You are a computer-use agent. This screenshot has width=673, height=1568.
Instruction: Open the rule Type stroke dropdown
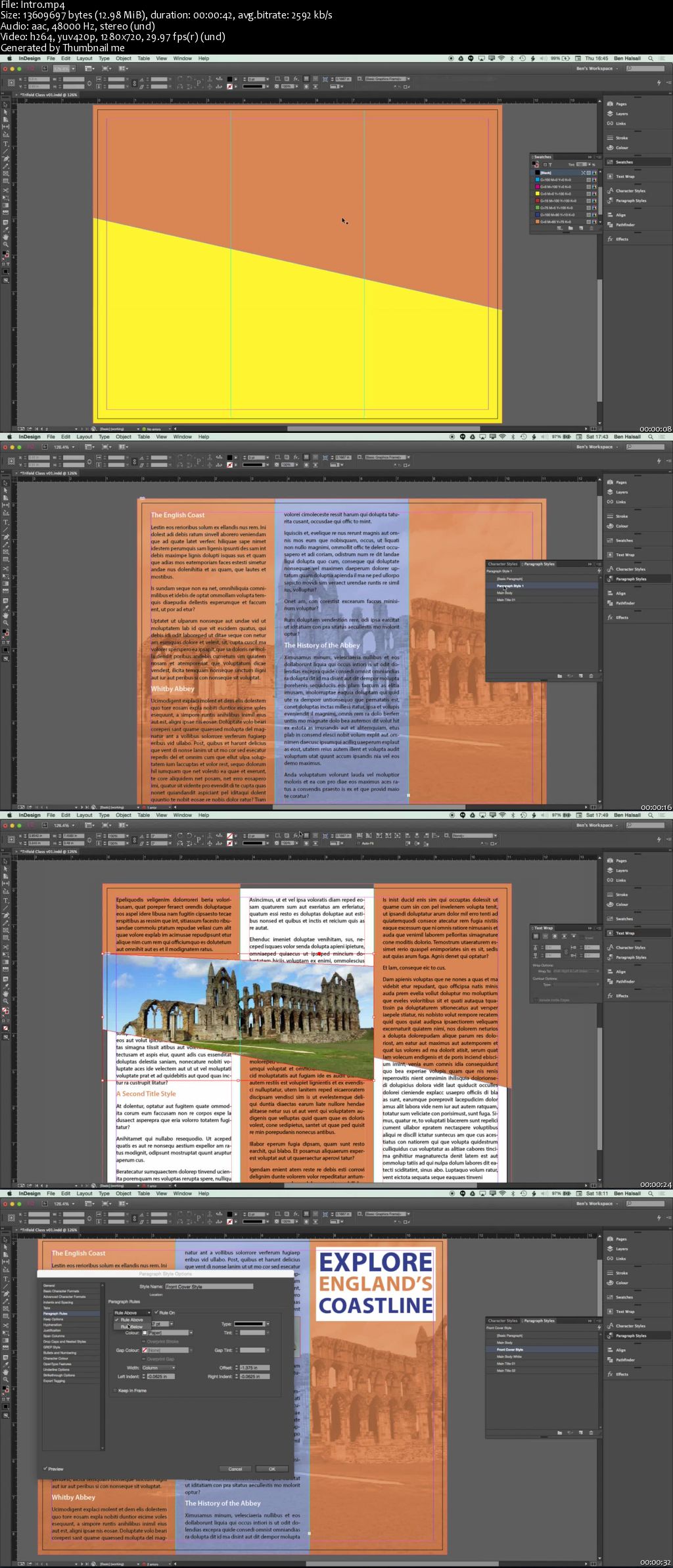[x=252, y=1324]
